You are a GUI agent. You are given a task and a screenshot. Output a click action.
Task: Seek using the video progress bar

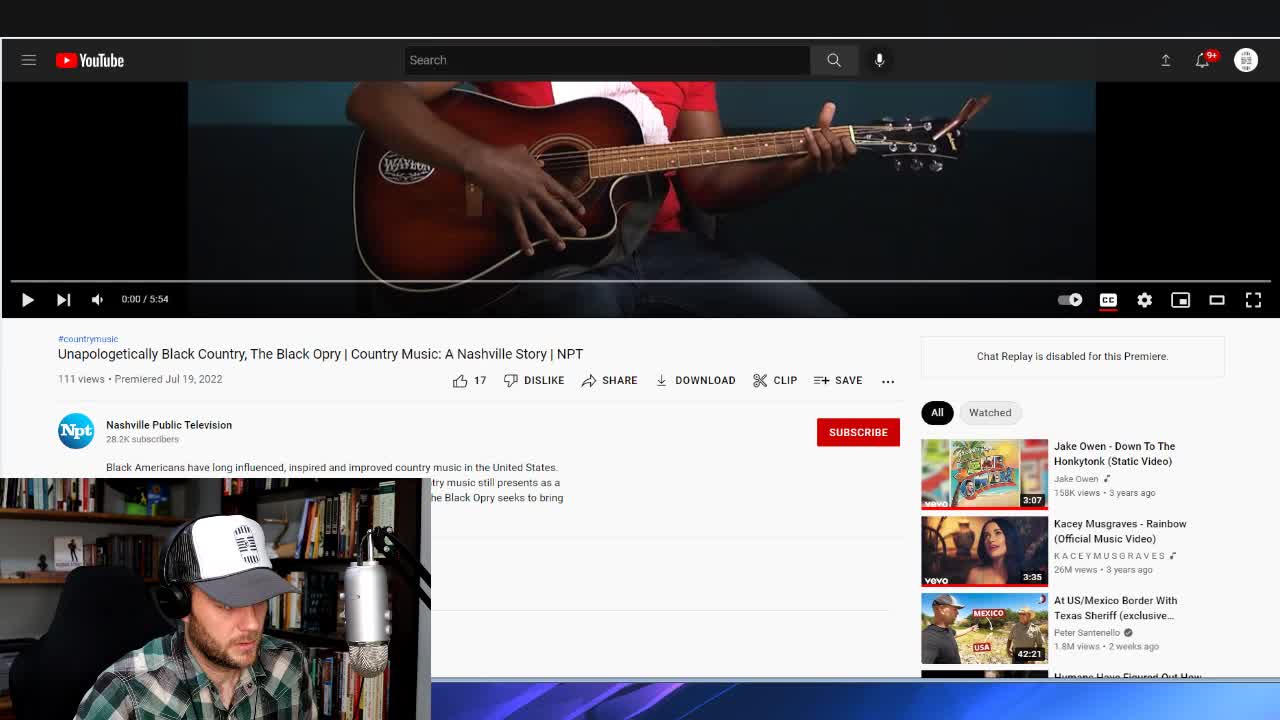click(640, 281)
